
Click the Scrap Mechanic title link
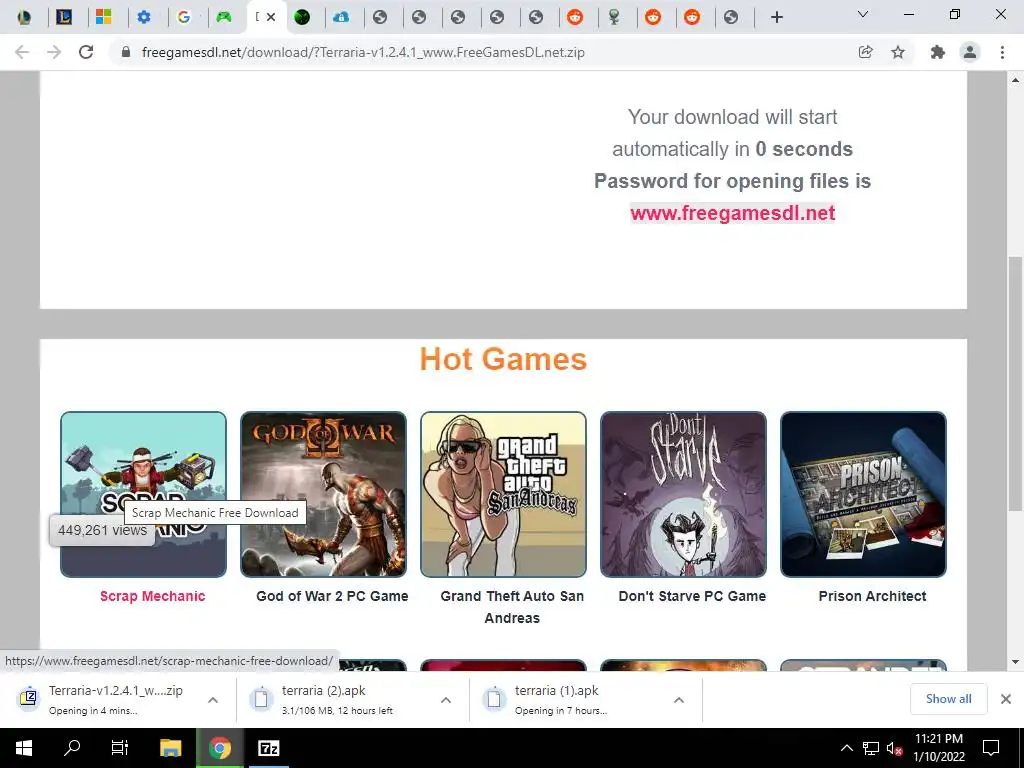[x=152, y=596]
